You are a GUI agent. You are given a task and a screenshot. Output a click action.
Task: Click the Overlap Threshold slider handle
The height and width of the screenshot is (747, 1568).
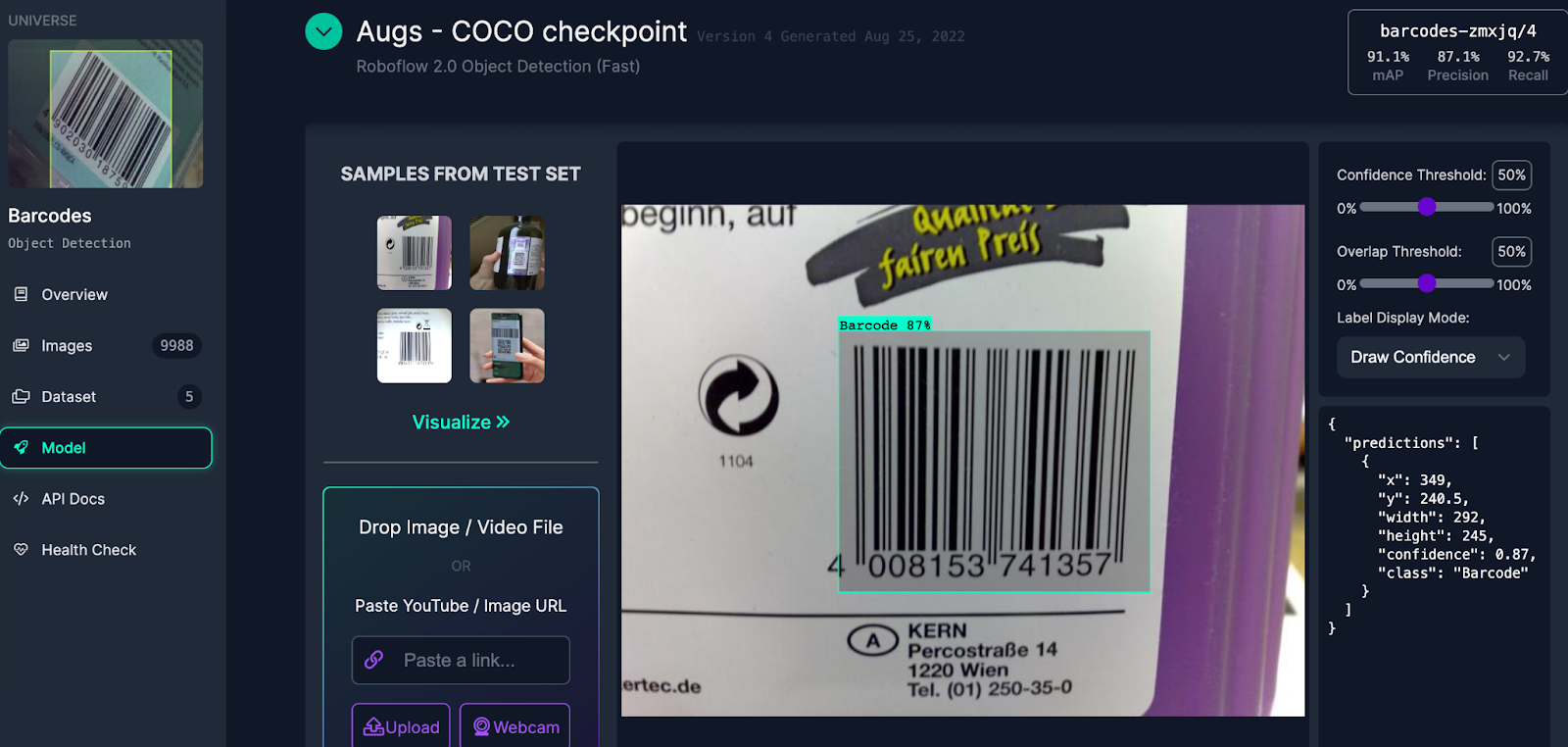(1427, 283)
